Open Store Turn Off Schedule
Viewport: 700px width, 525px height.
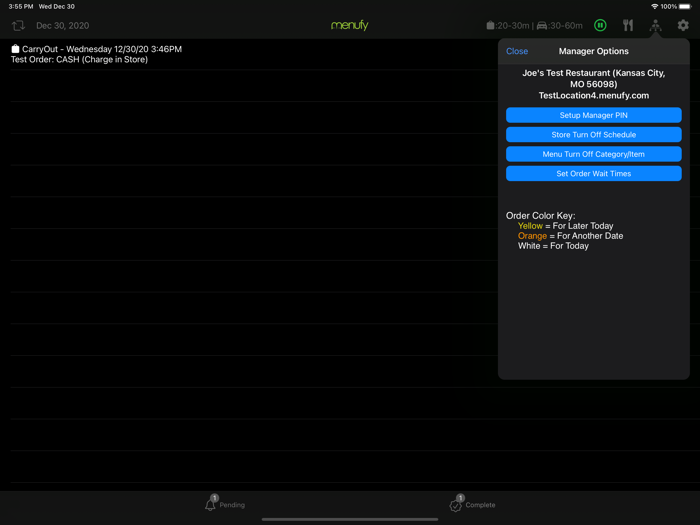pos(593,134)
